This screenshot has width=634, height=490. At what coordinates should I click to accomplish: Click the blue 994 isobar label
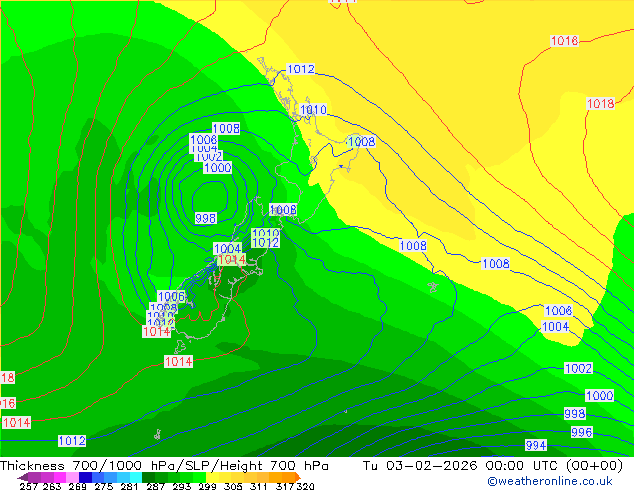(x=536, y=446)
